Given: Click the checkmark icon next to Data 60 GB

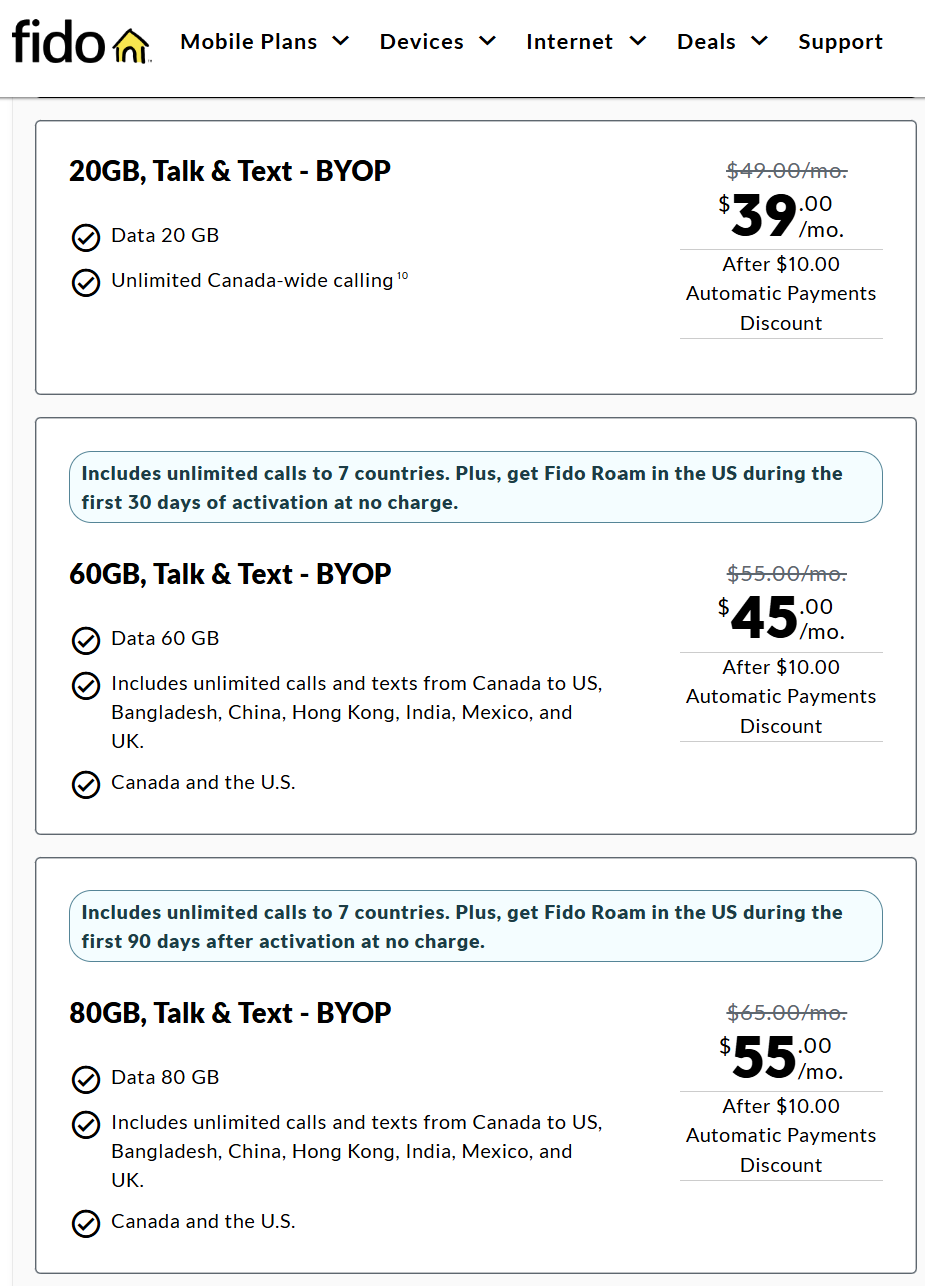Looking at the screenshot, I should click(86, 640).
